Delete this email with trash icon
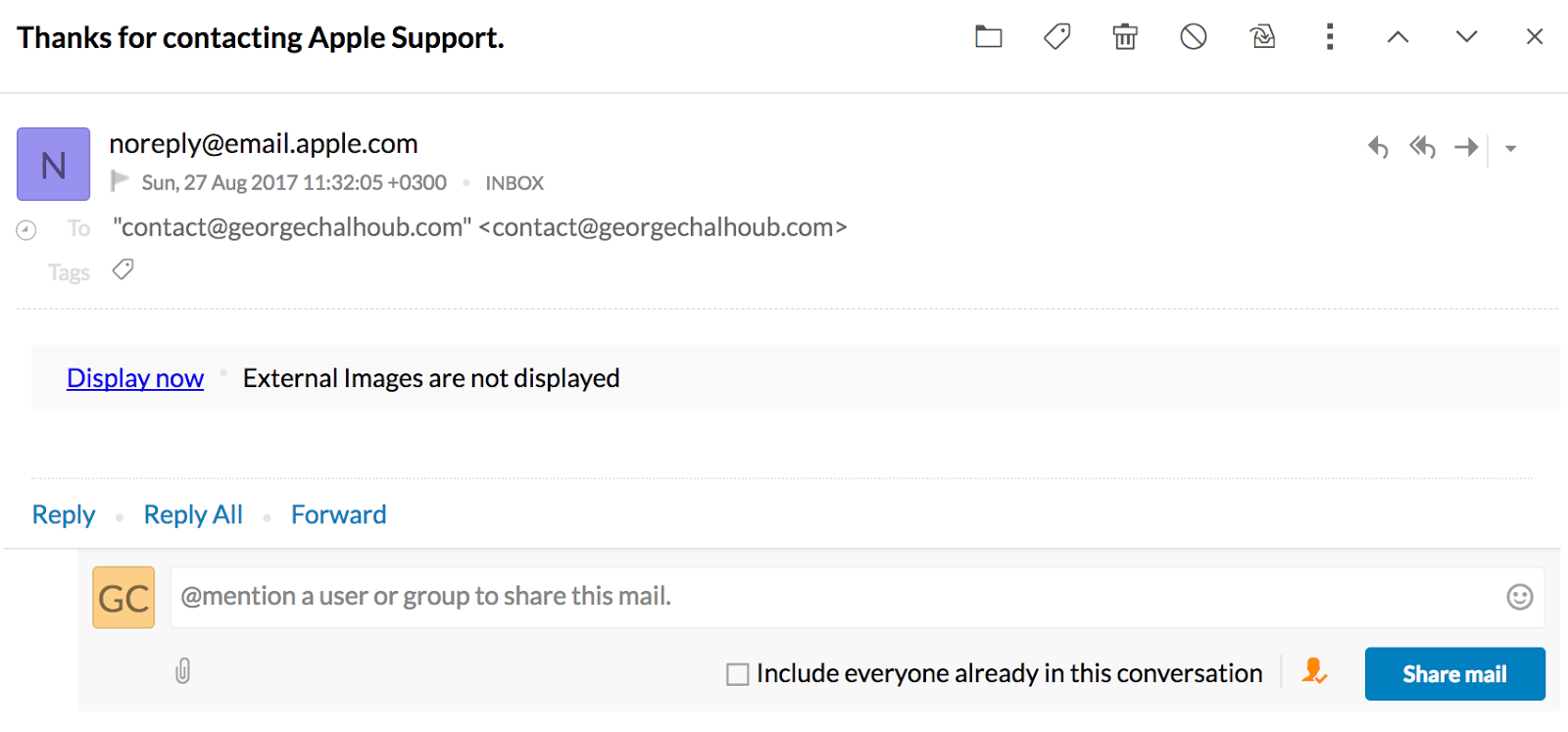Image resolution: width=1568 pixels, height=732 pixels. [x=1125, y=37]
